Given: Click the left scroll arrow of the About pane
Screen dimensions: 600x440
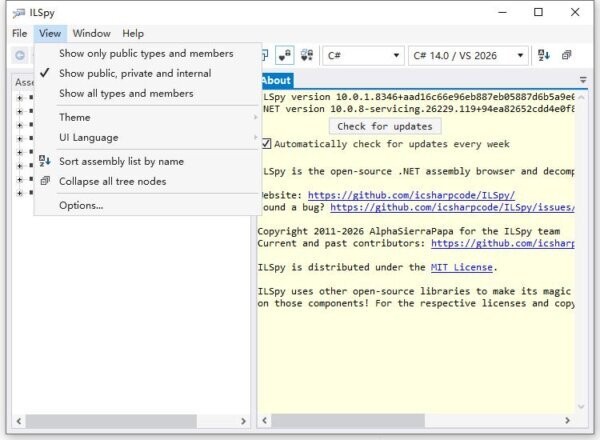Looking at the screenshot, I should click(264, 420).
